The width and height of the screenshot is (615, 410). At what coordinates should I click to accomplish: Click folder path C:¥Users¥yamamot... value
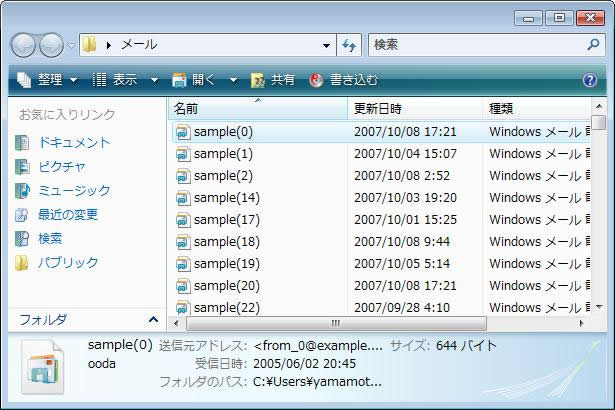tap(317, 382)
